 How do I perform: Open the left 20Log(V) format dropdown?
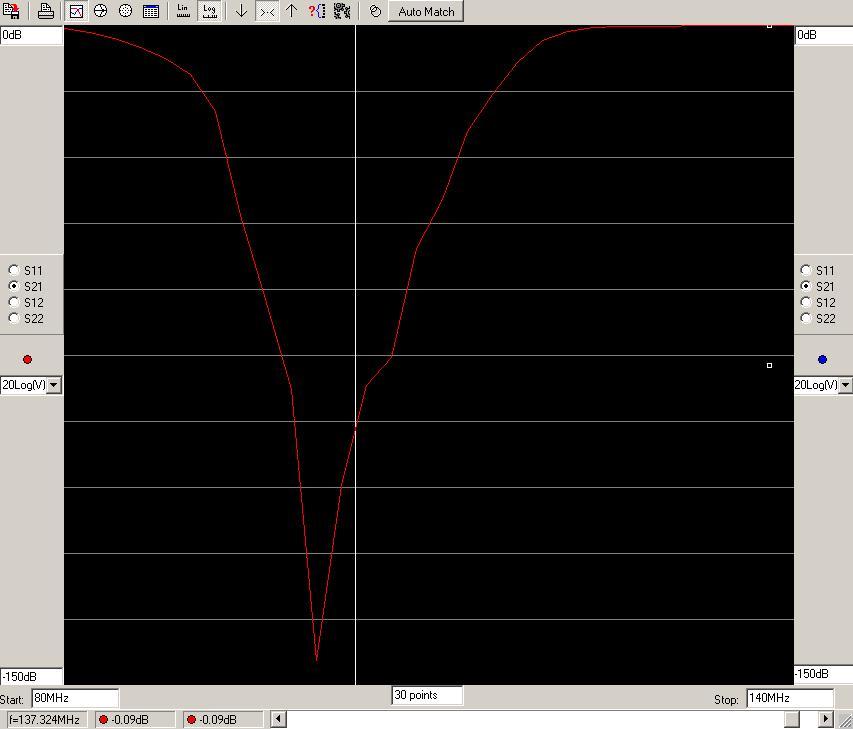pos(54,385)
